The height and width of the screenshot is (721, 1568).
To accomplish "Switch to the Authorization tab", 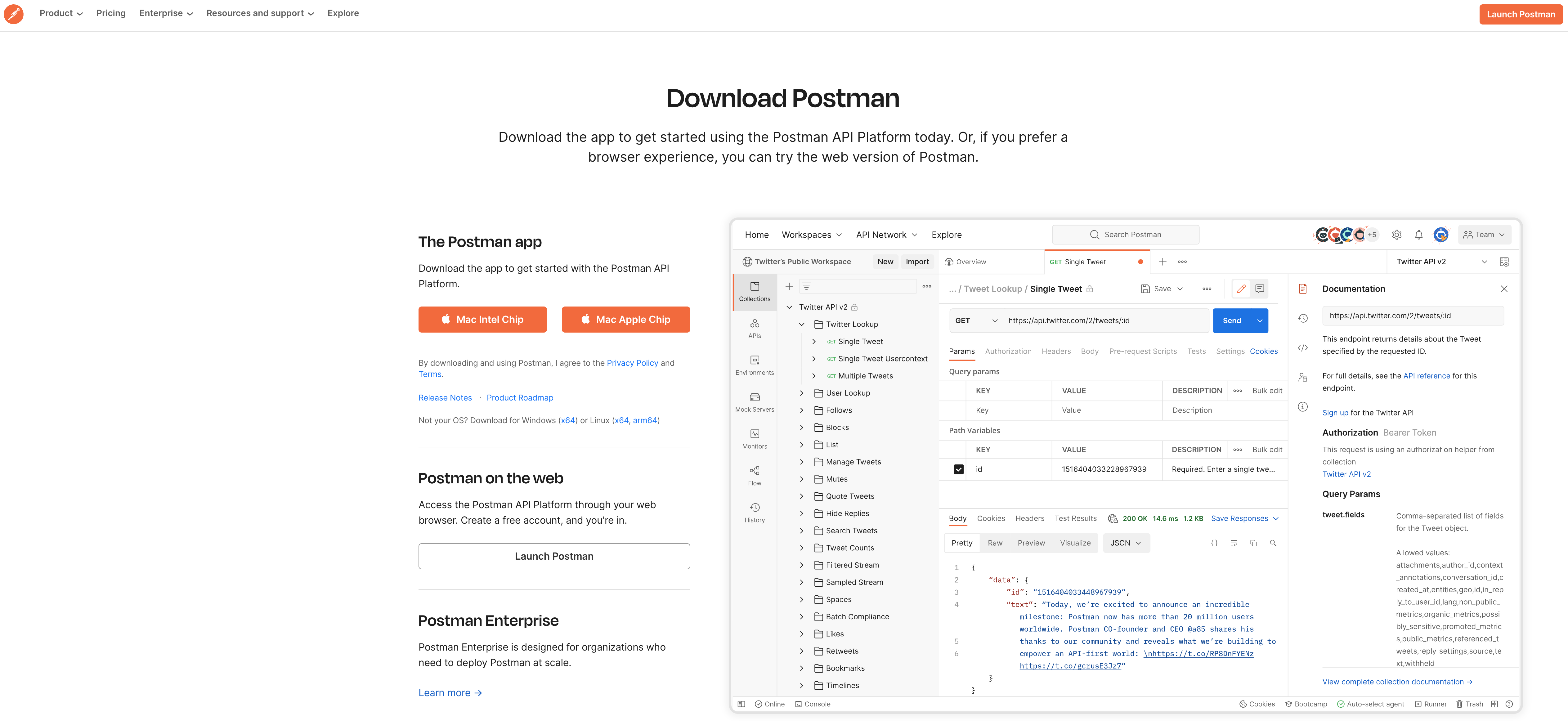I will (x=1008, y=351).
